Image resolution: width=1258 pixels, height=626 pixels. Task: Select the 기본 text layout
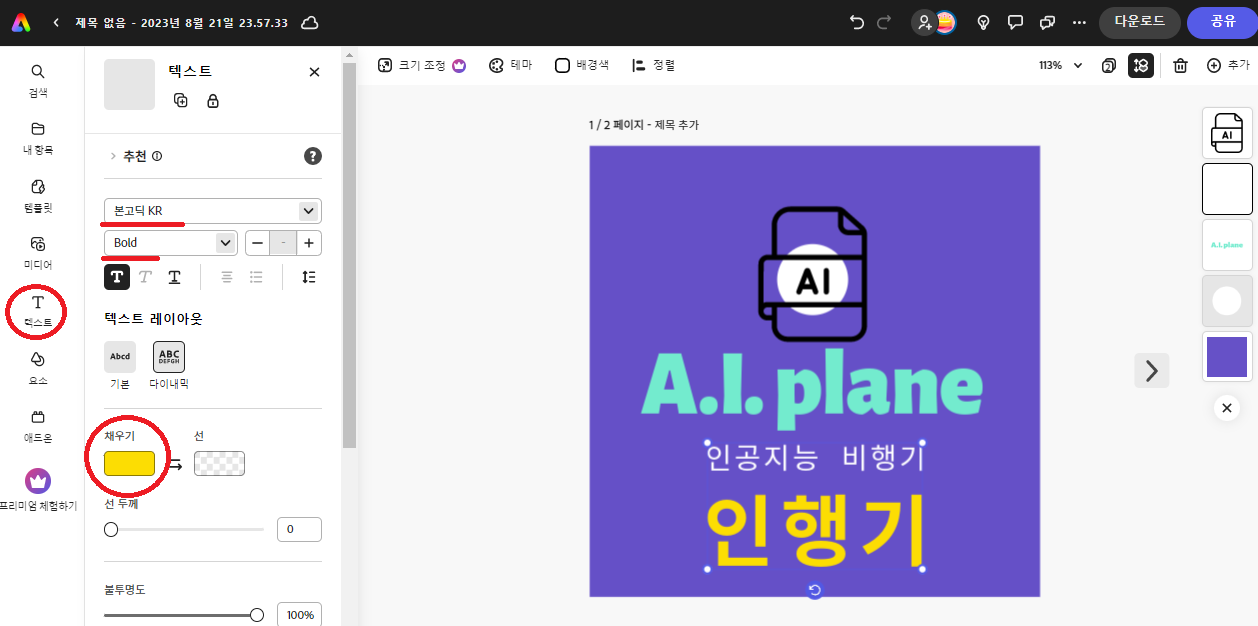pyautogui.click(x=120, y=357)
